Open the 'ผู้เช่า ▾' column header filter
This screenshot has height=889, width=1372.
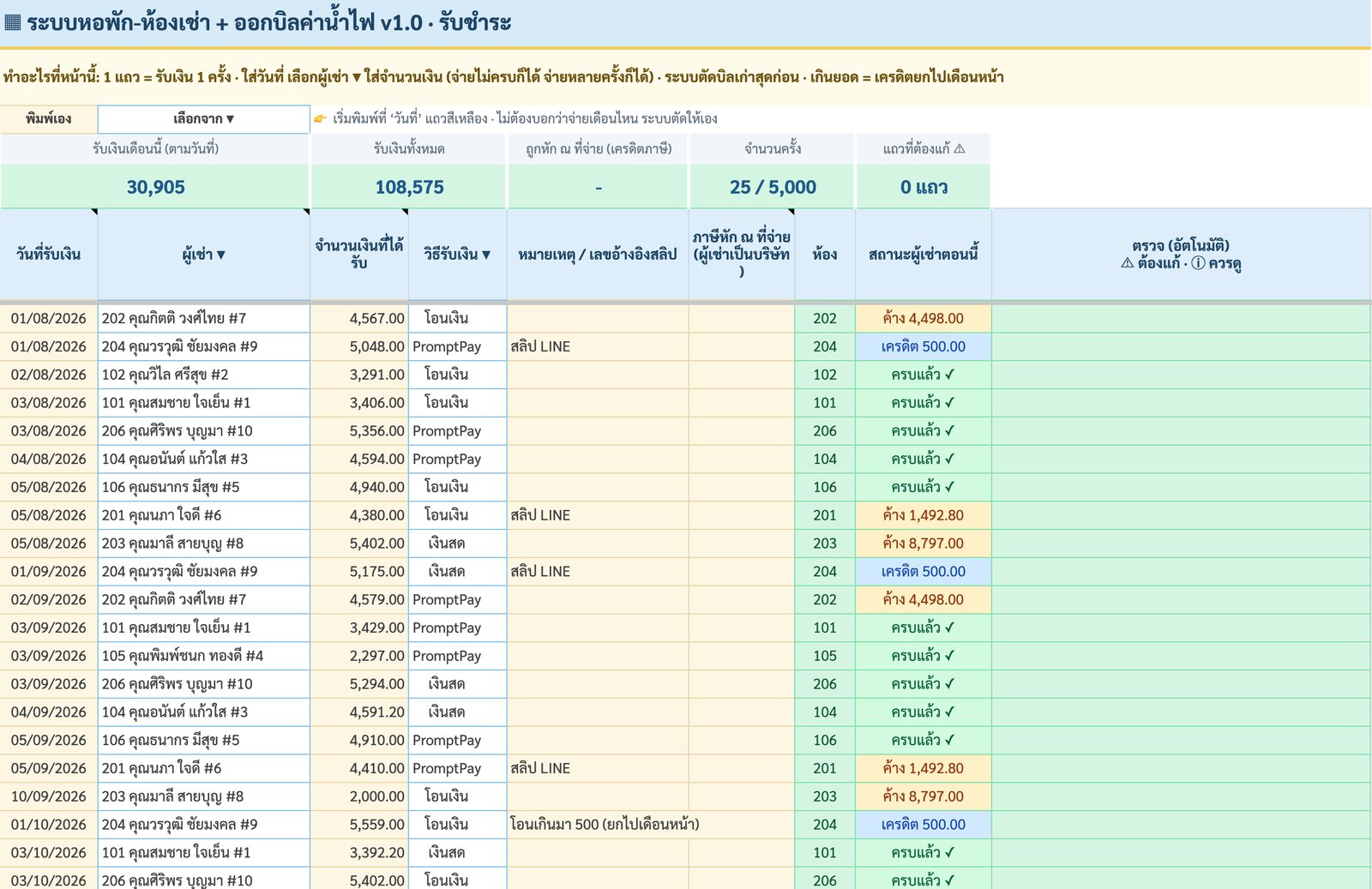(204, 254)
